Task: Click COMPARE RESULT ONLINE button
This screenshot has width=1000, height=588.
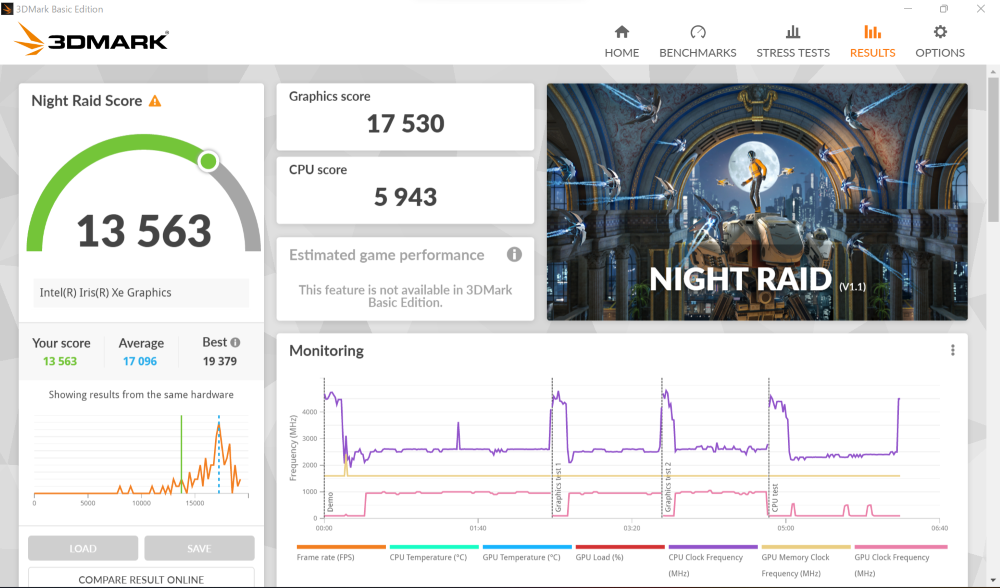Action: coord(141,578)
